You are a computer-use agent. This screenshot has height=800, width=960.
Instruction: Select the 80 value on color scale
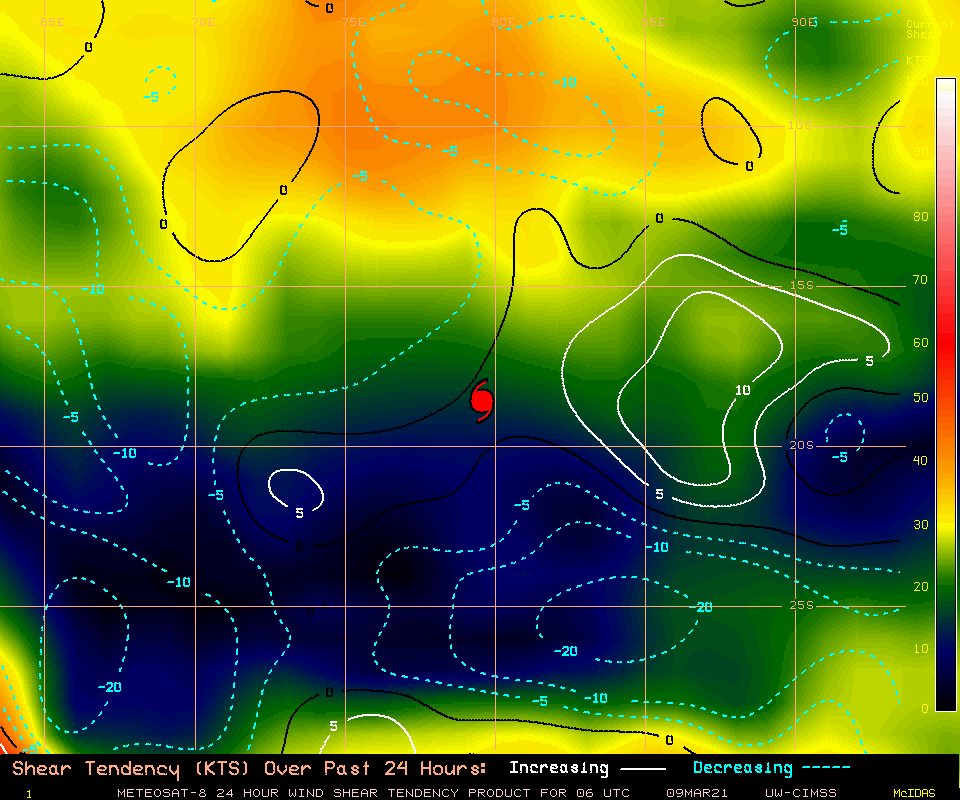pyautogui.click(x=920, y=217)
